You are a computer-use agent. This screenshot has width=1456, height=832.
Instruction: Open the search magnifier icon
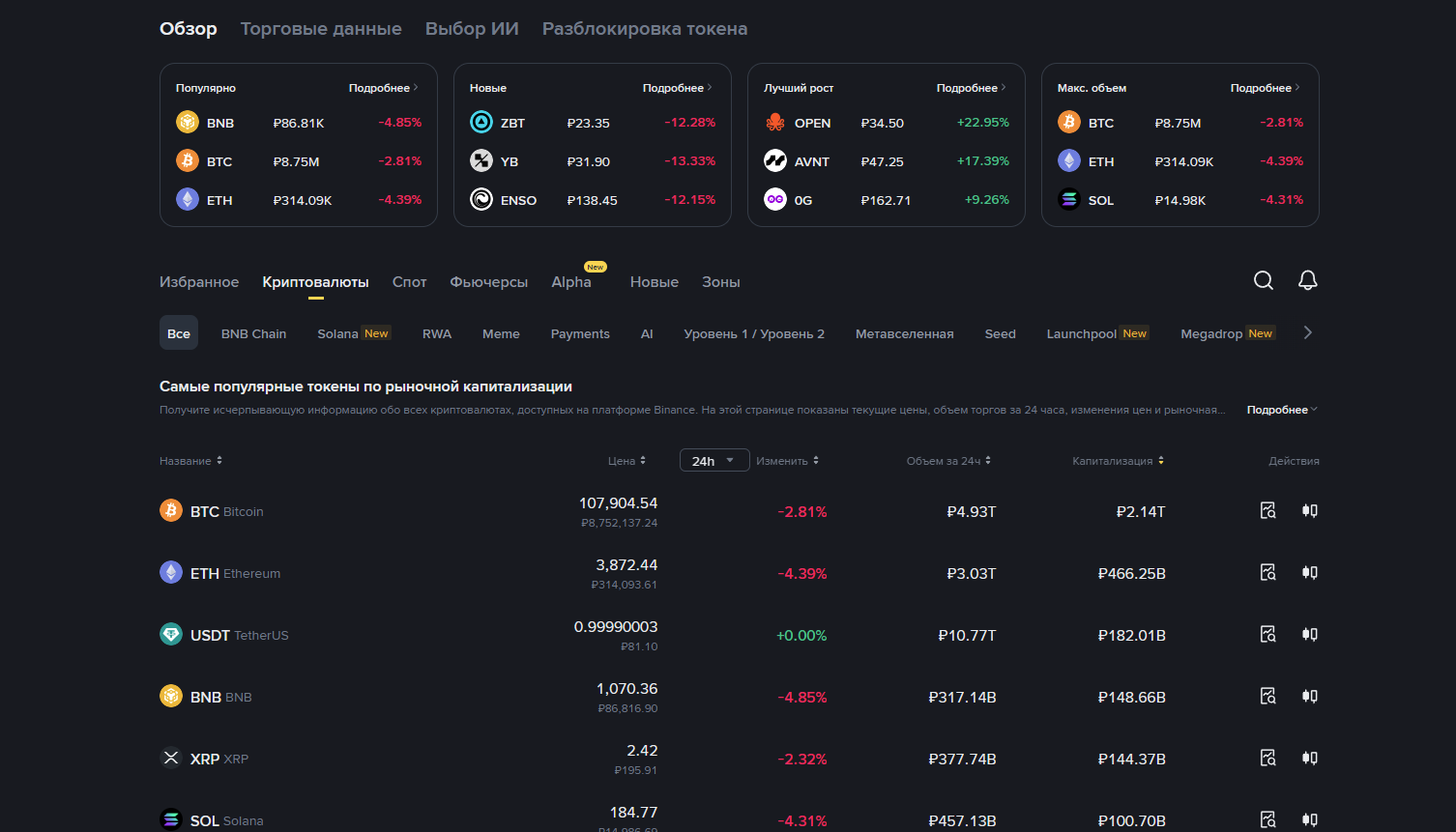(1263, 280)
